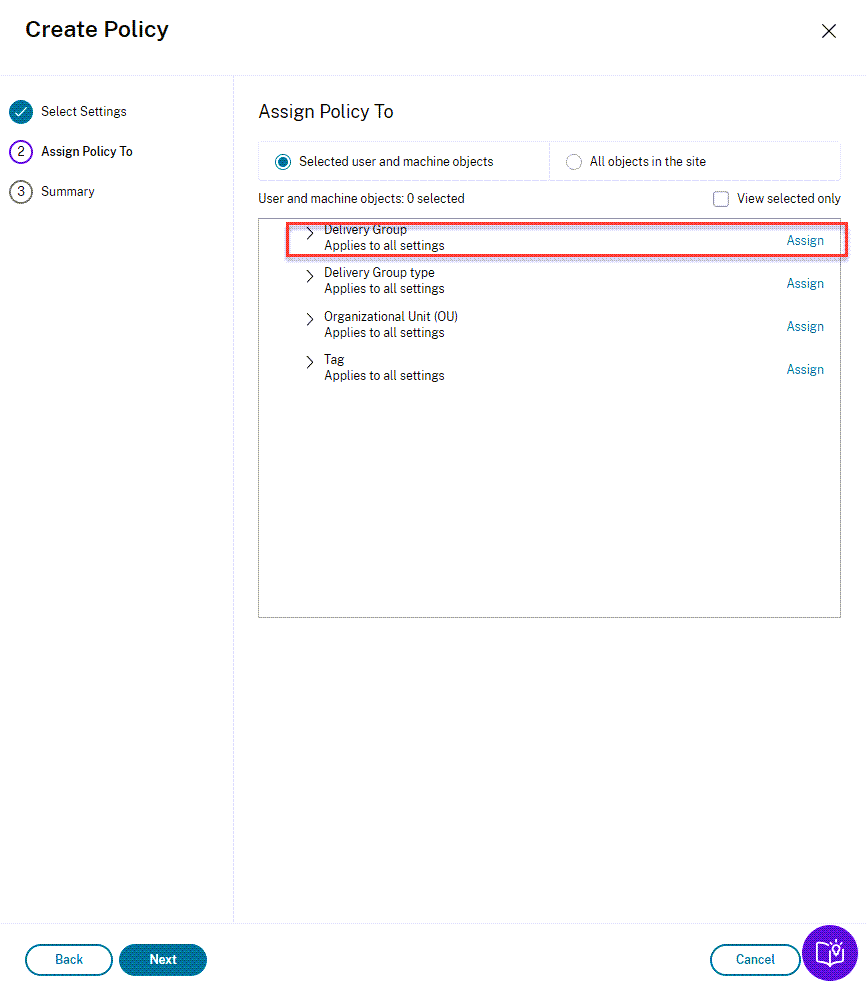This screenshot has width=867, height=995.
Task: Click Assign link for Delivery Group
Action: 805,241
